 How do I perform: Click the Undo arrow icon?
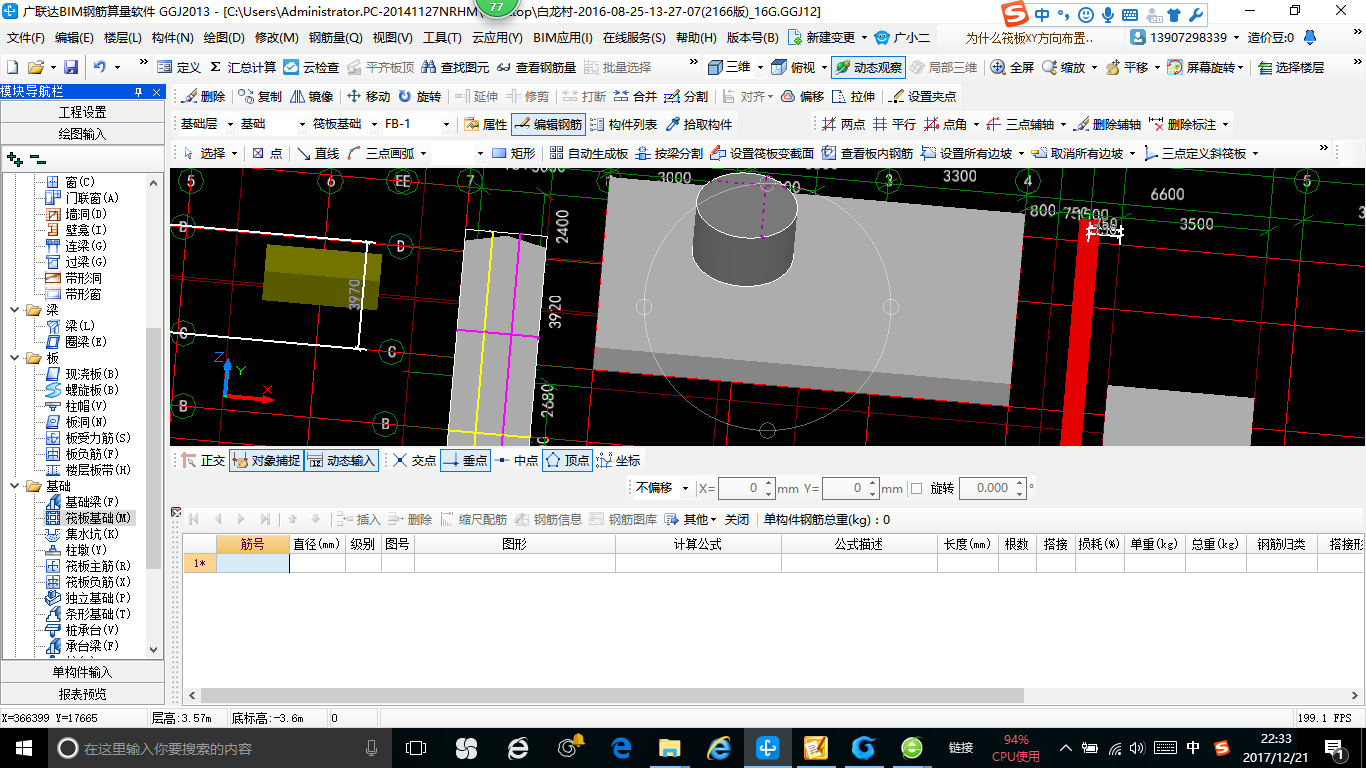100,67
